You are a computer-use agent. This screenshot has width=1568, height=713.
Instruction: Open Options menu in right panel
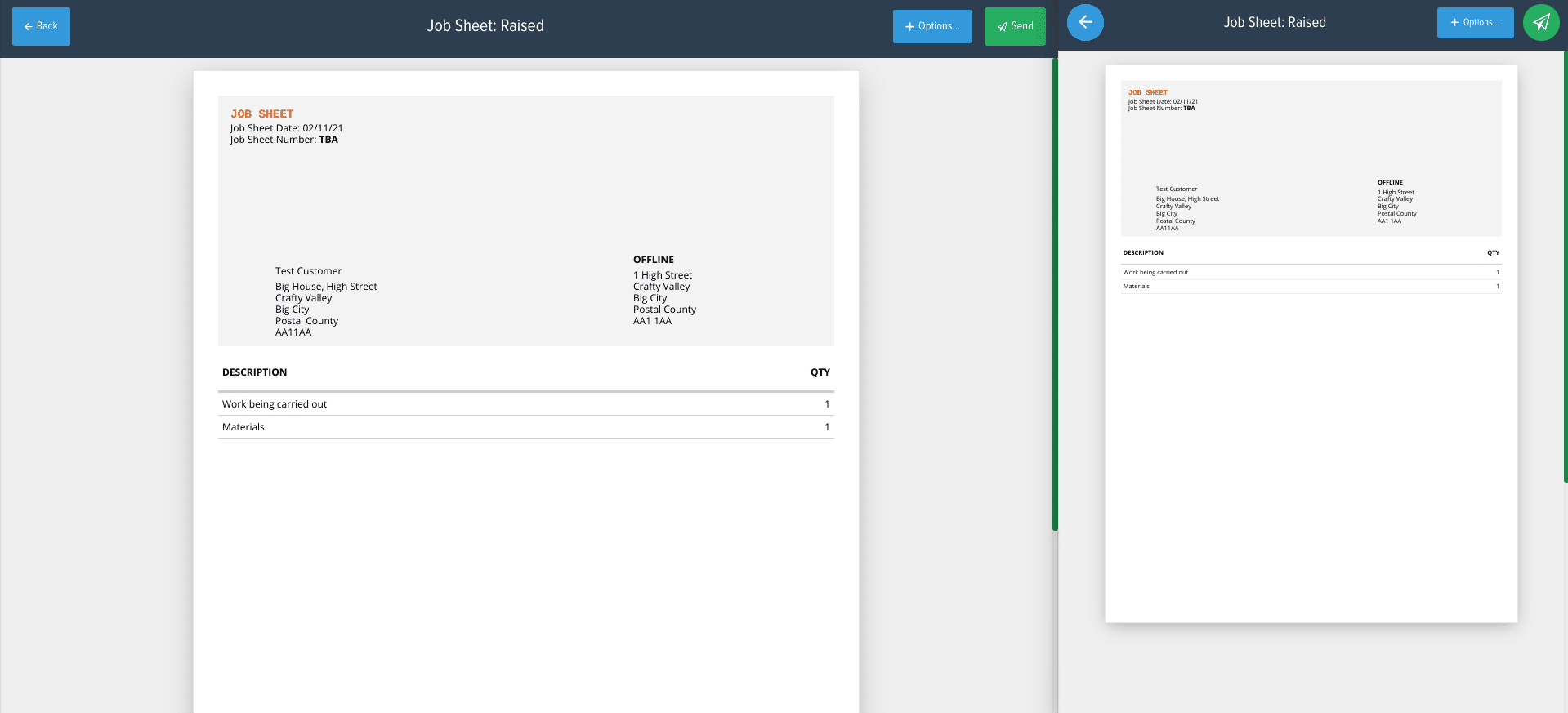coord(1475,22)
